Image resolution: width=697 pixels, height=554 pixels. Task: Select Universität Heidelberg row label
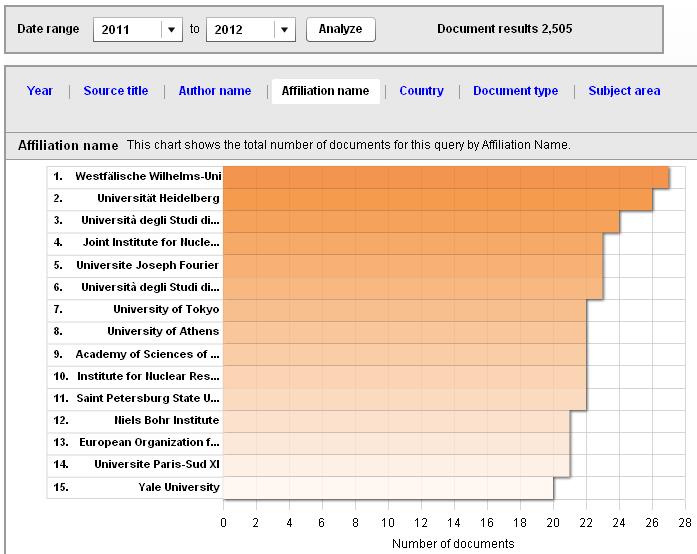tap(158, 198)
